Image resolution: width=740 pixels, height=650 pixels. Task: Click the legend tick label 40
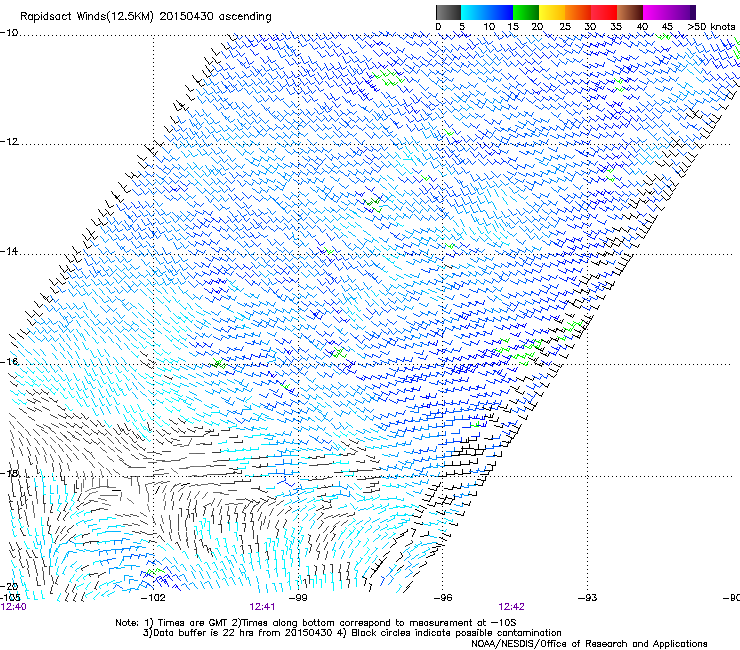[x=643, y=27]
